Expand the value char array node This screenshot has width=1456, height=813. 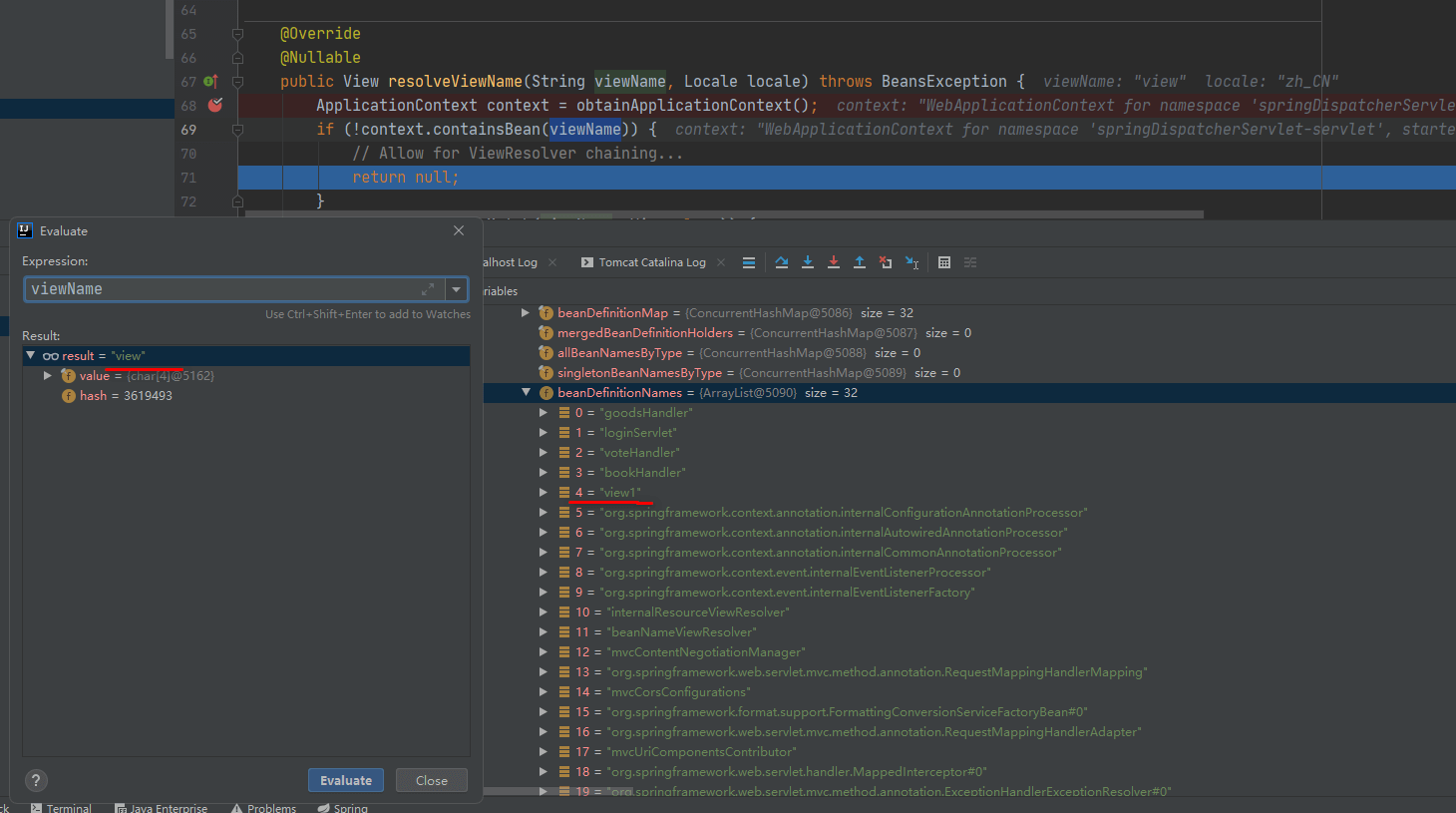[47, 376]
